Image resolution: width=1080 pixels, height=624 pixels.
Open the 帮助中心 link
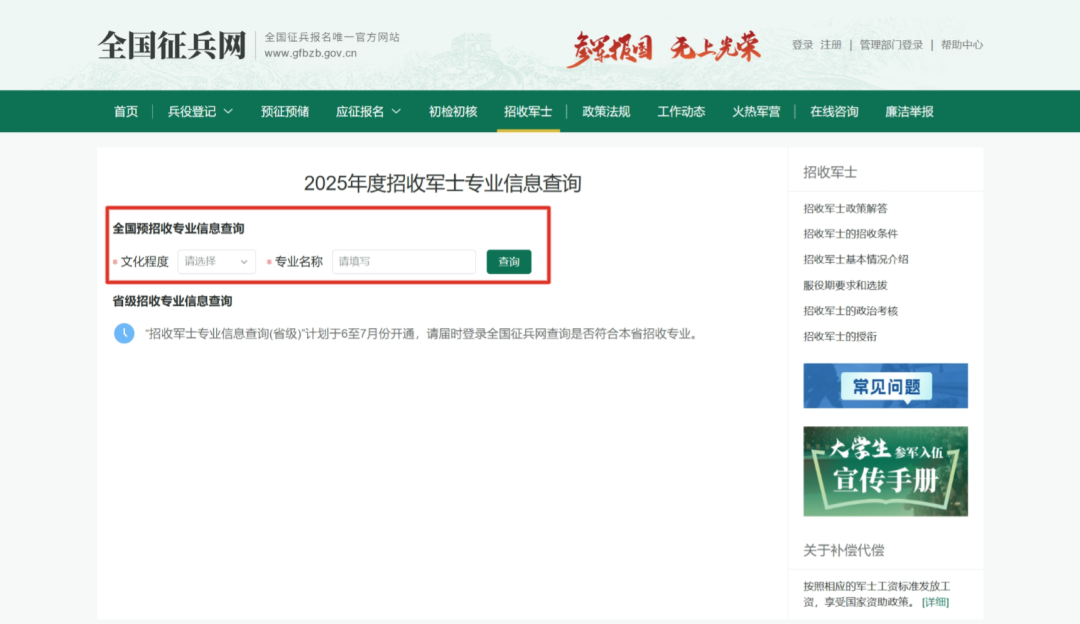click(x=961, y=45)
